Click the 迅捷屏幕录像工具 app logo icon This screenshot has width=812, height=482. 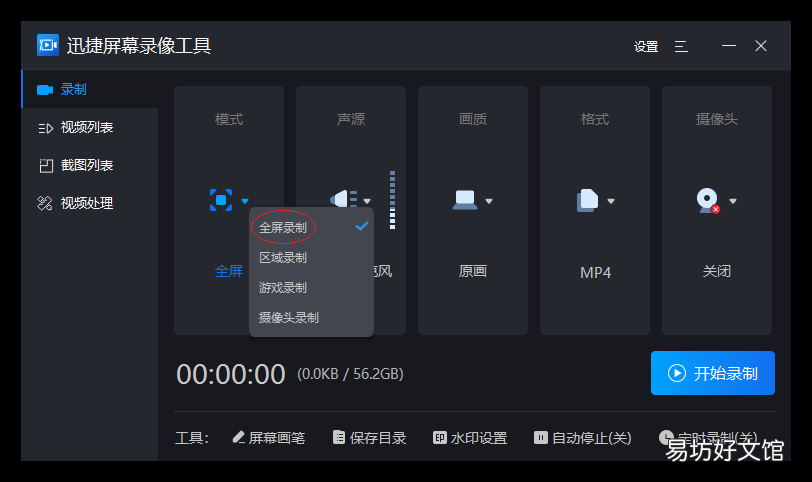pos(48,45)
